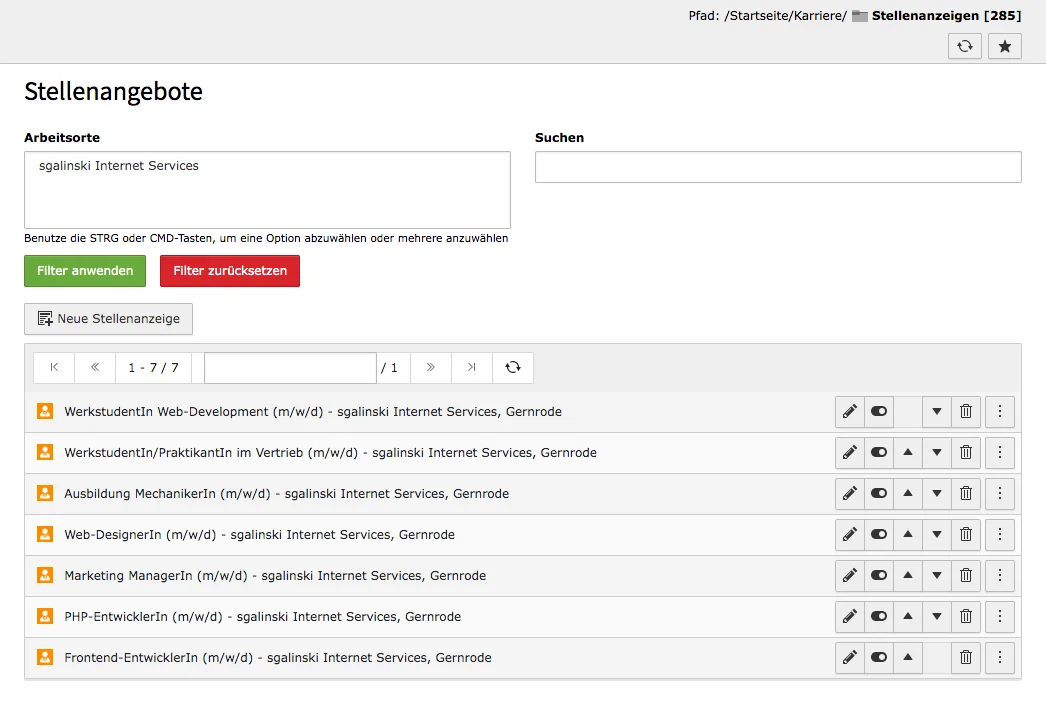Click the record type icon for Web-DesignerIn

tap(44, 534)
